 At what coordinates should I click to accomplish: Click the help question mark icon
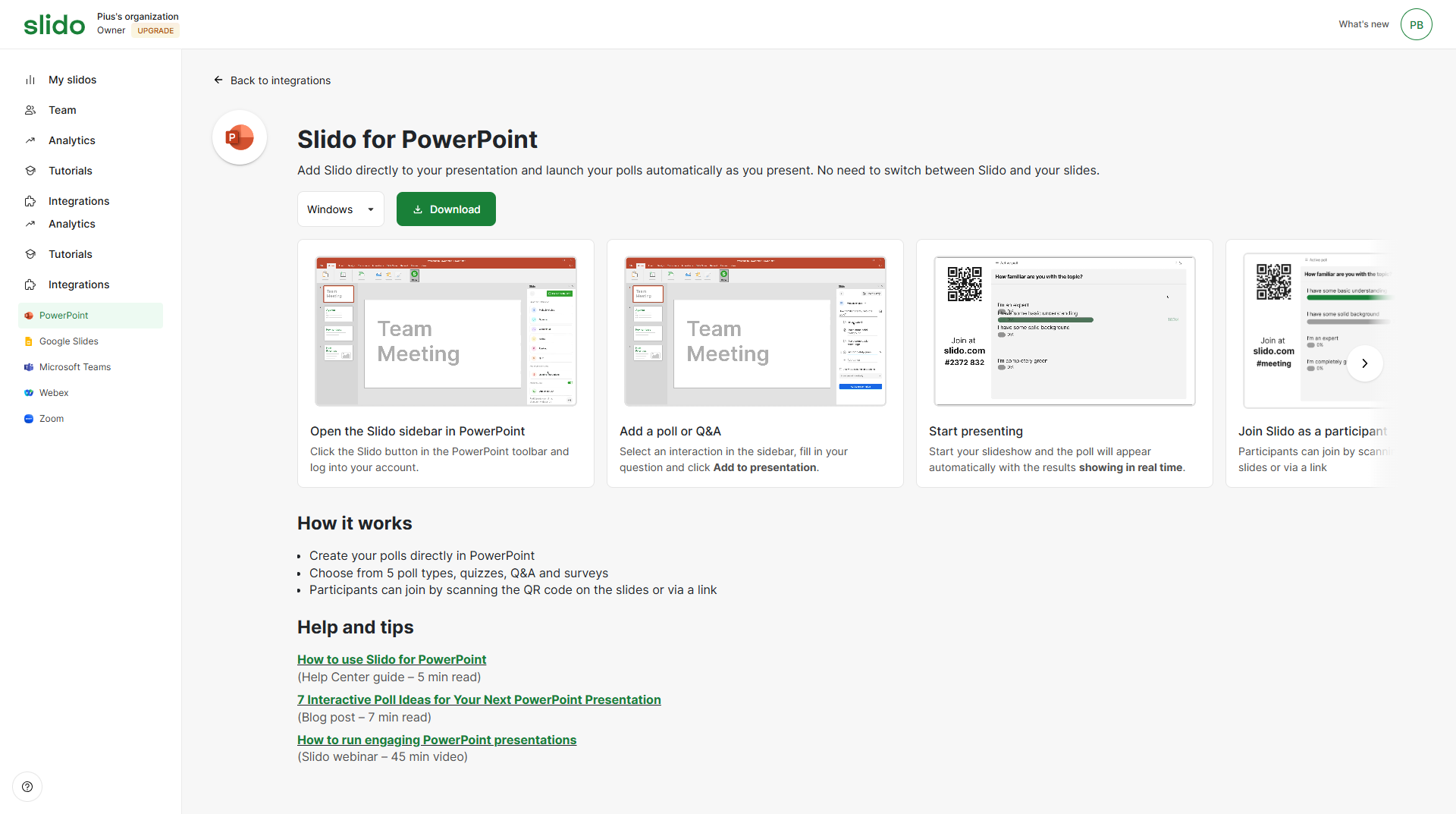click(27, 787)
